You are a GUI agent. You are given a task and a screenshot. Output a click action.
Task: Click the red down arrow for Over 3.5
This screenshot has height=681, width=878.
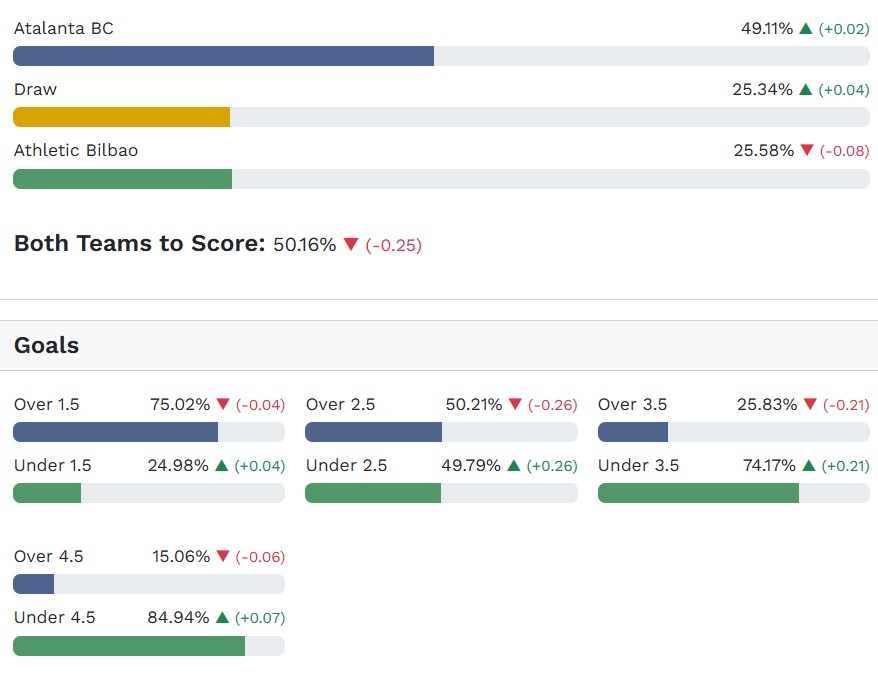810,405
